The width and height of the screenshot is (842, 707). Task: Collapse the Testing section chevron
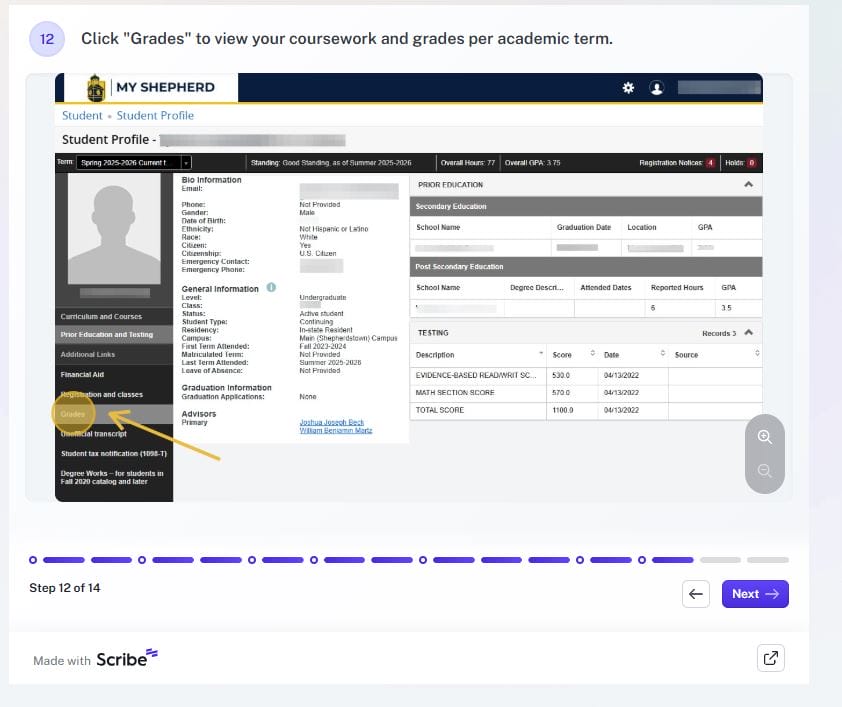click(x=748, y=333)
